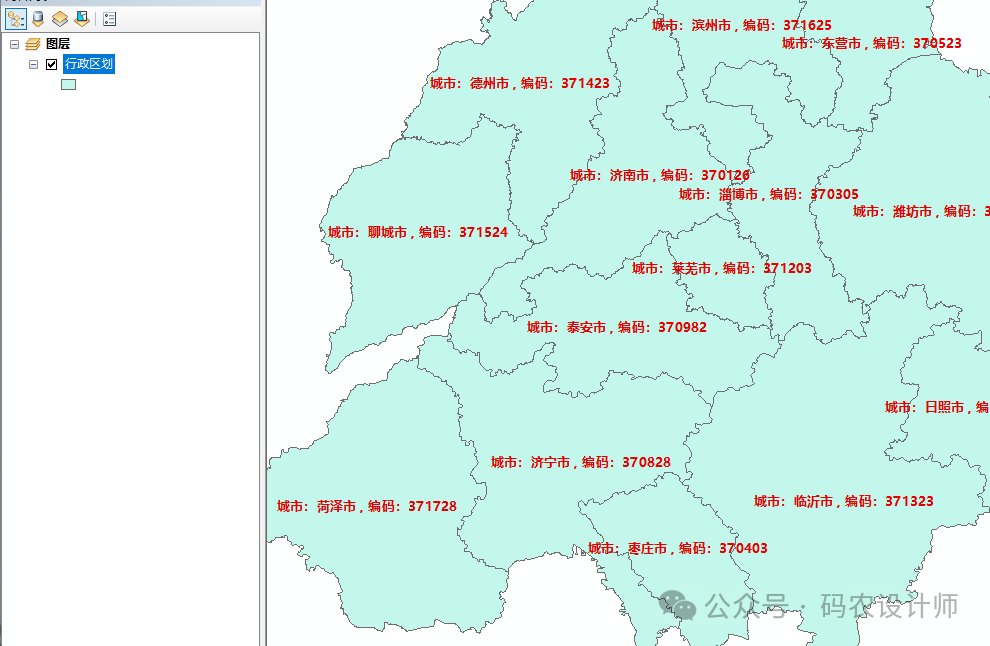990x646 pixels.
Task: Select List By Drawing Order icon
Action: coord(16,19)
